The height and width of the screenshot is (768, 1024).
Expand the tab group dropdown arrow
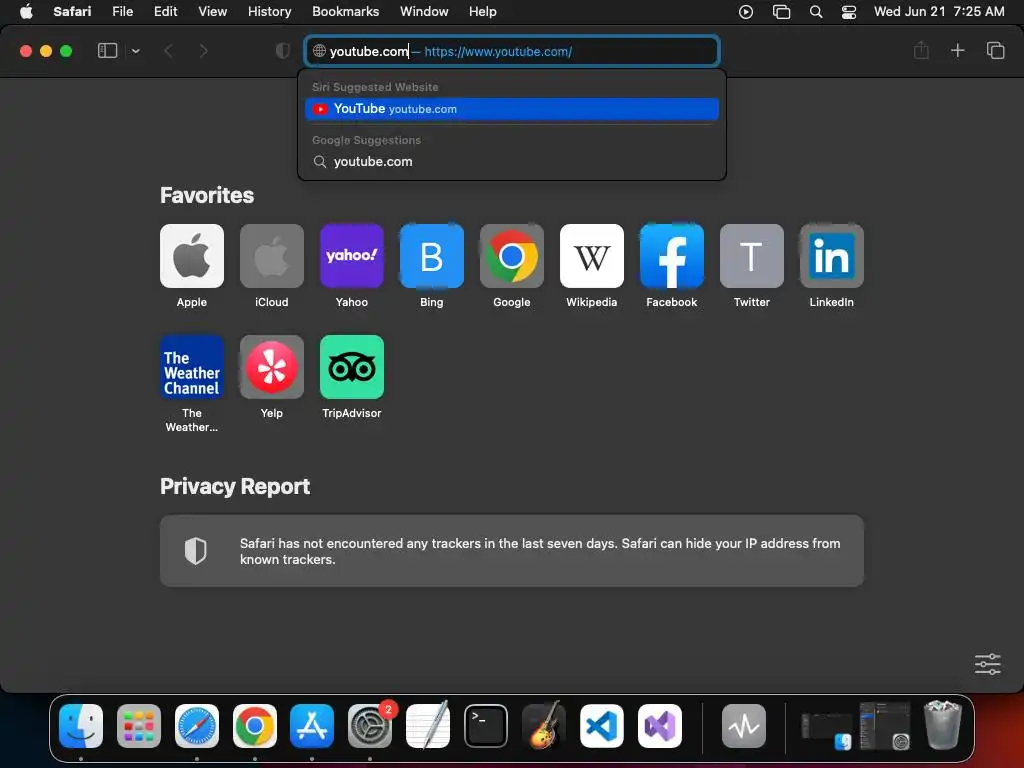pyautogui.click(x=135, y=51)
